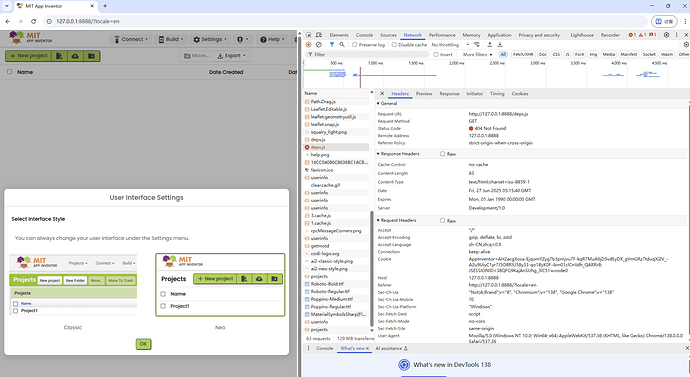This screenshot has width=690, height=377.
Task: Open the Lighthouse panel
Action: click(x=582, y=35)
